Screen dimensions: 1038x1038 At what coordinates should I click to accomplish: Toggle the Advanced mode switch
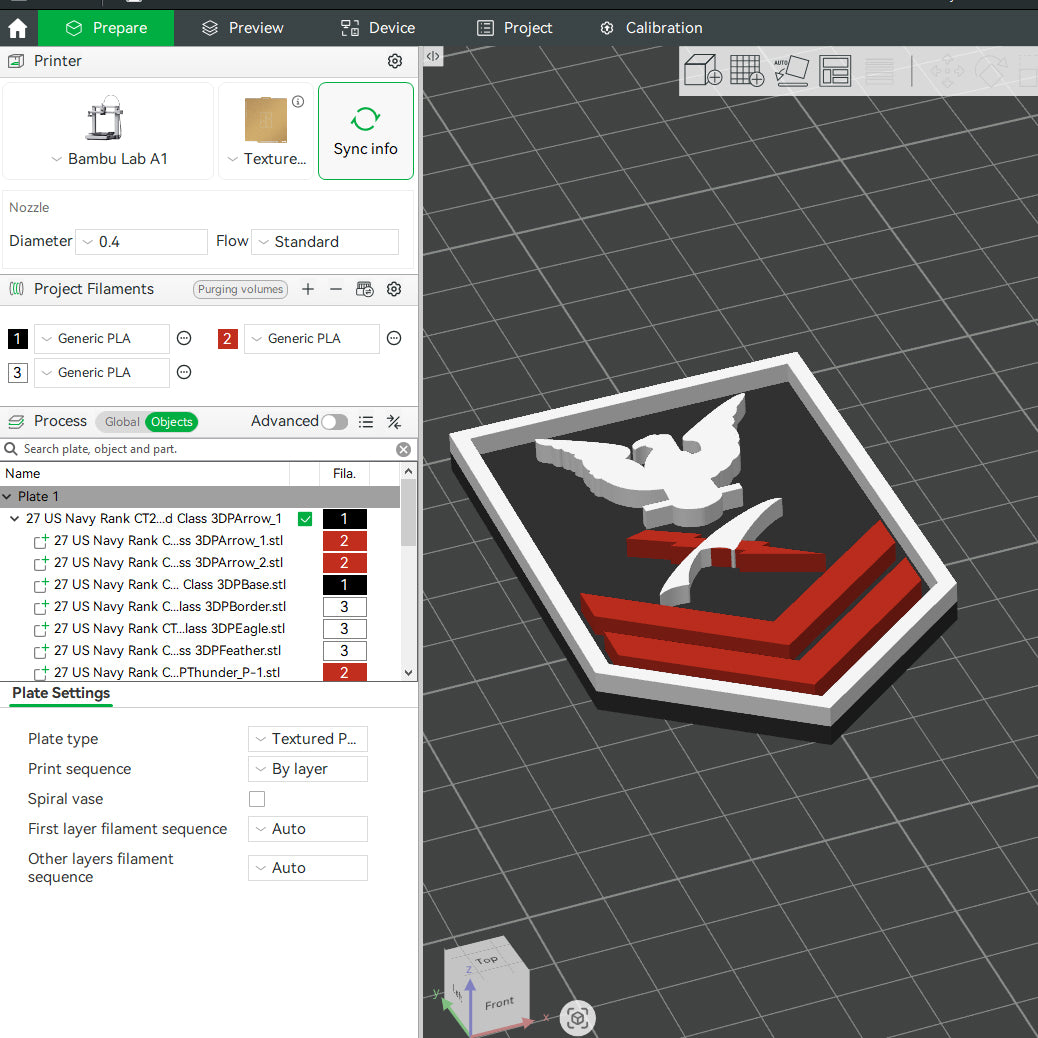(334, 422)
